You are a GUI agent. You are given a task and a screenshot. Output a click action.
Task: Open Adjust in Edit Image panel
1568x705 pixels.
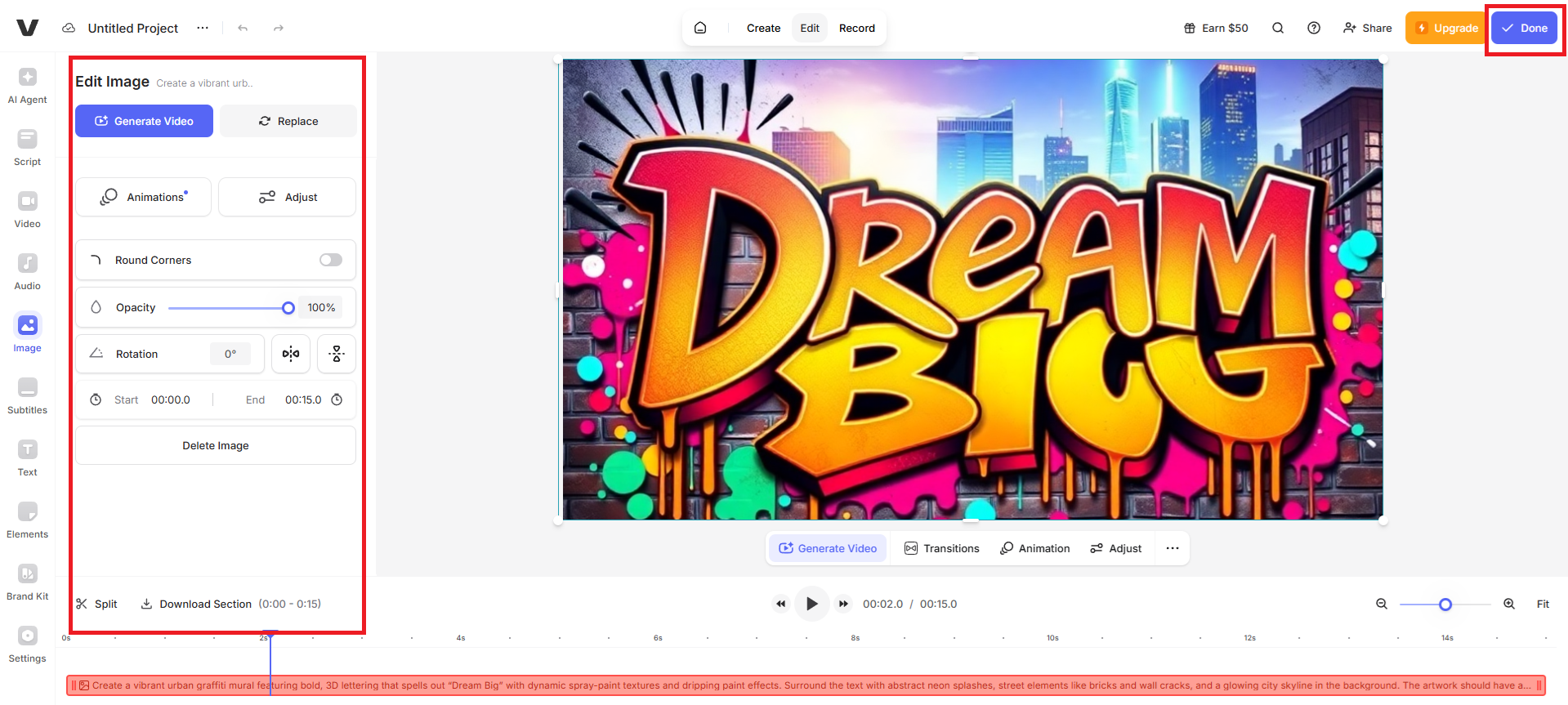click(288, 197)
